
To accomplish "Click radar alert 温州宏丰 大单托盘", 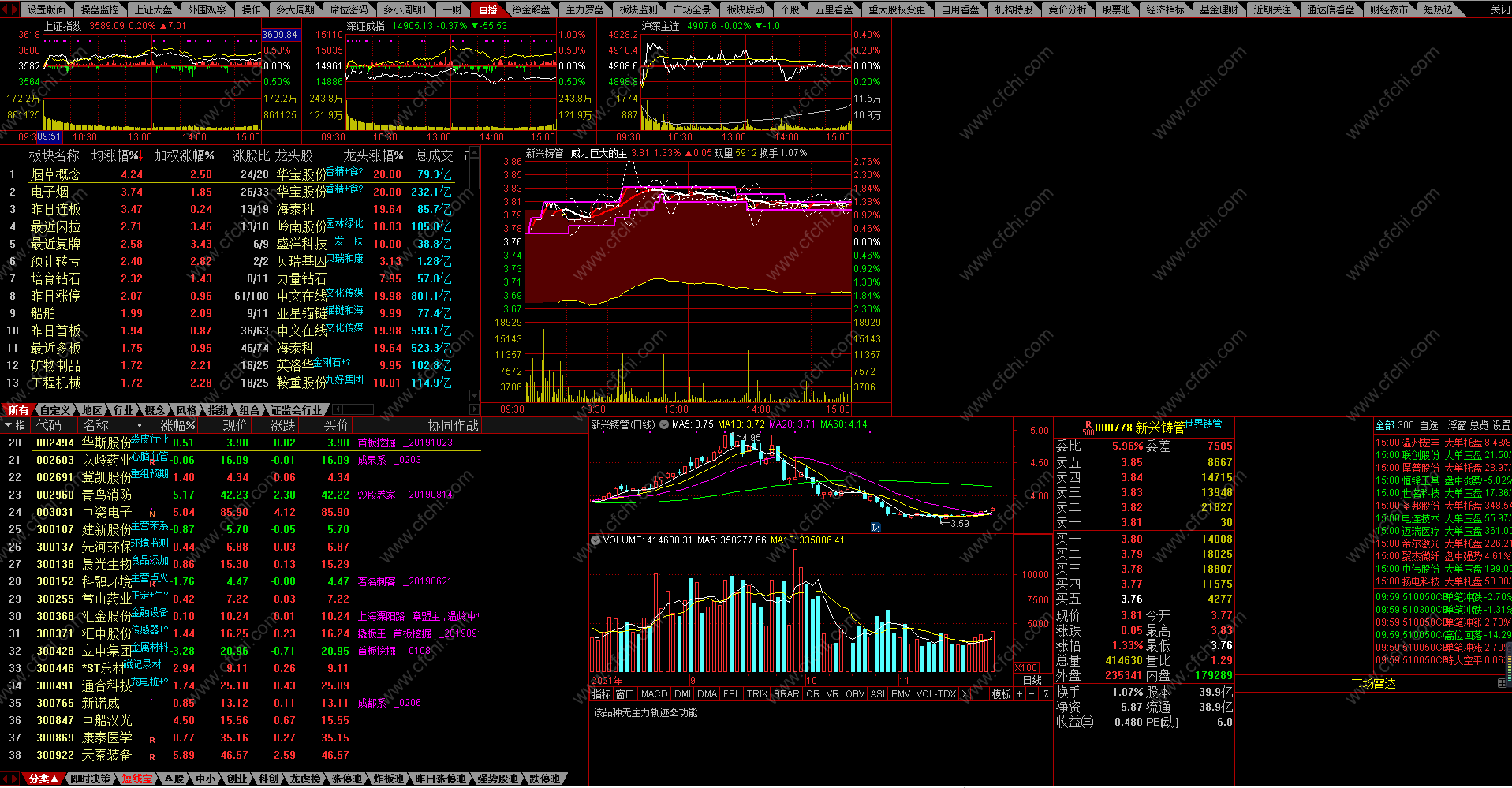I will pyautogui.click(x=1443, y=443).
